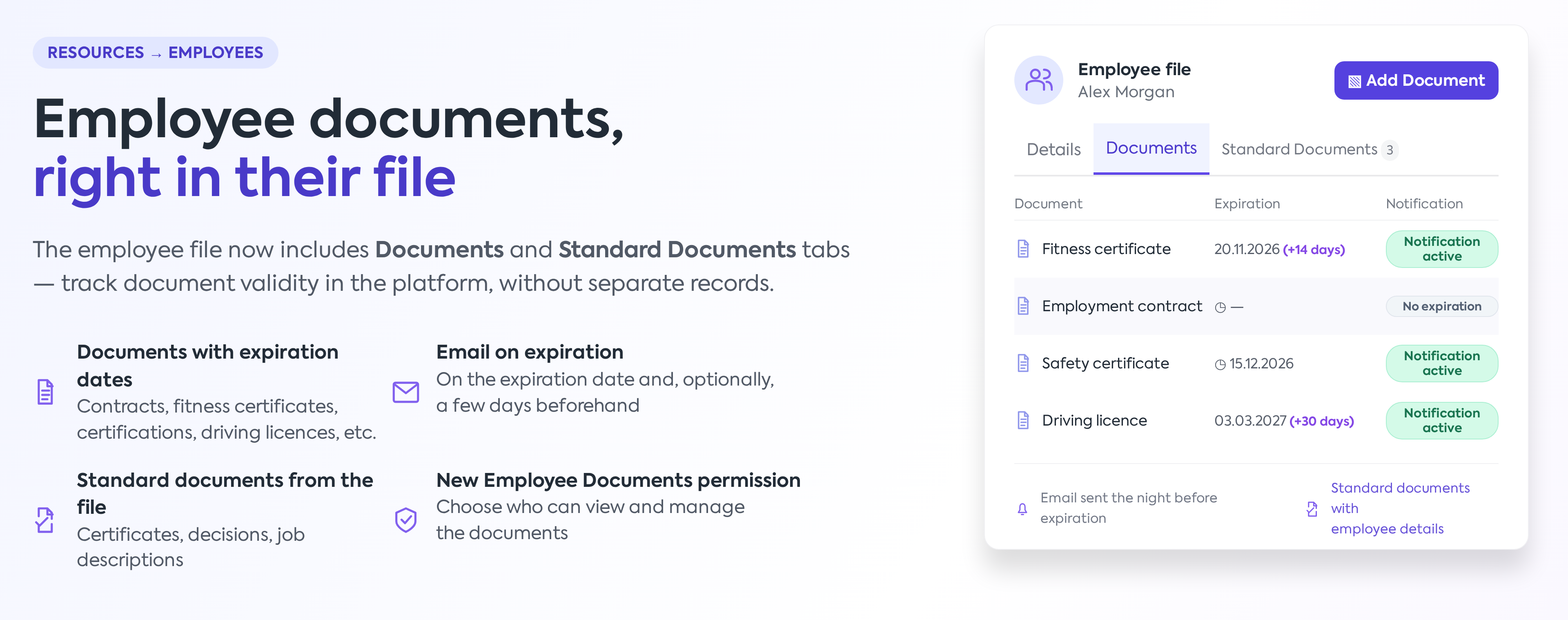The height and width of the screenshot is (620, 1568).
Task: Select the Driving licence row name
Action: (x=1094, y=420)
